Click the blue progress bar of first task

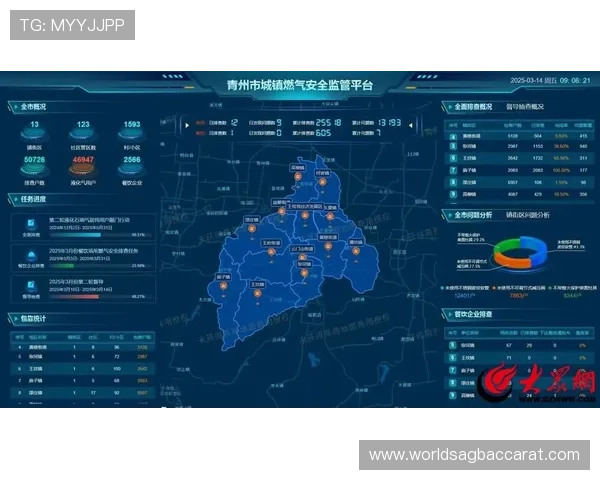coord(75,235)
